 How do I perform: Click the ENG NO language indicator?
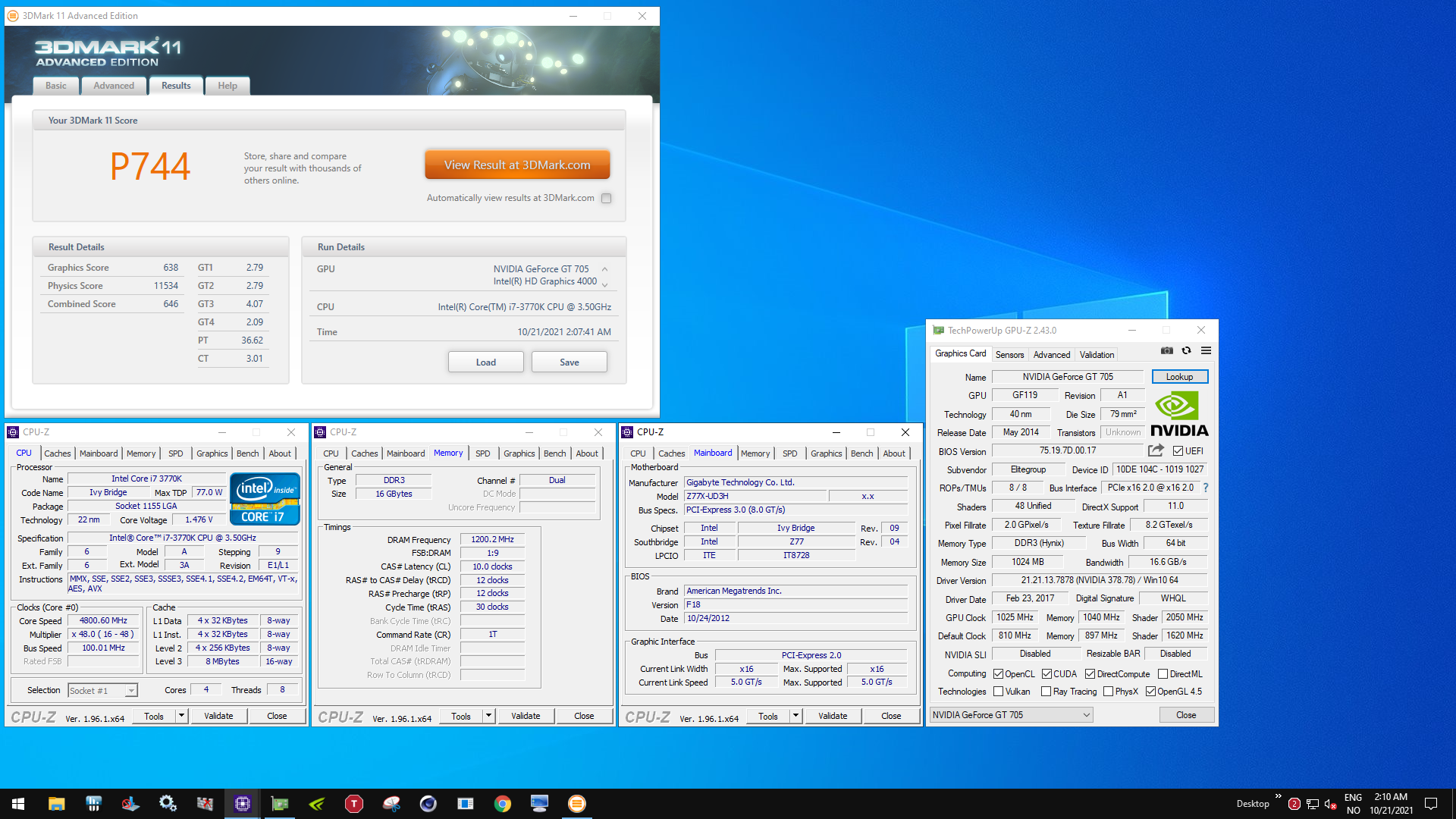(x=1353, y=804)
